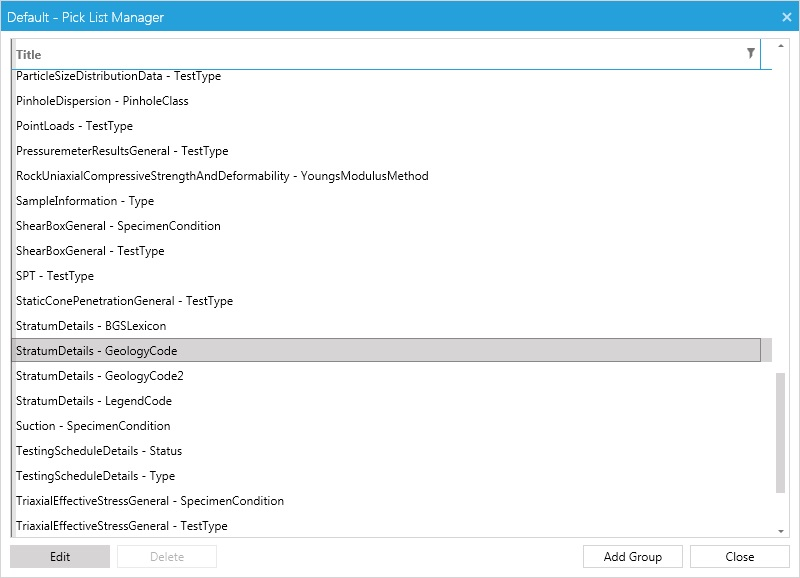Select StratumDetails - LegendCode row

[x=386, y=400]
